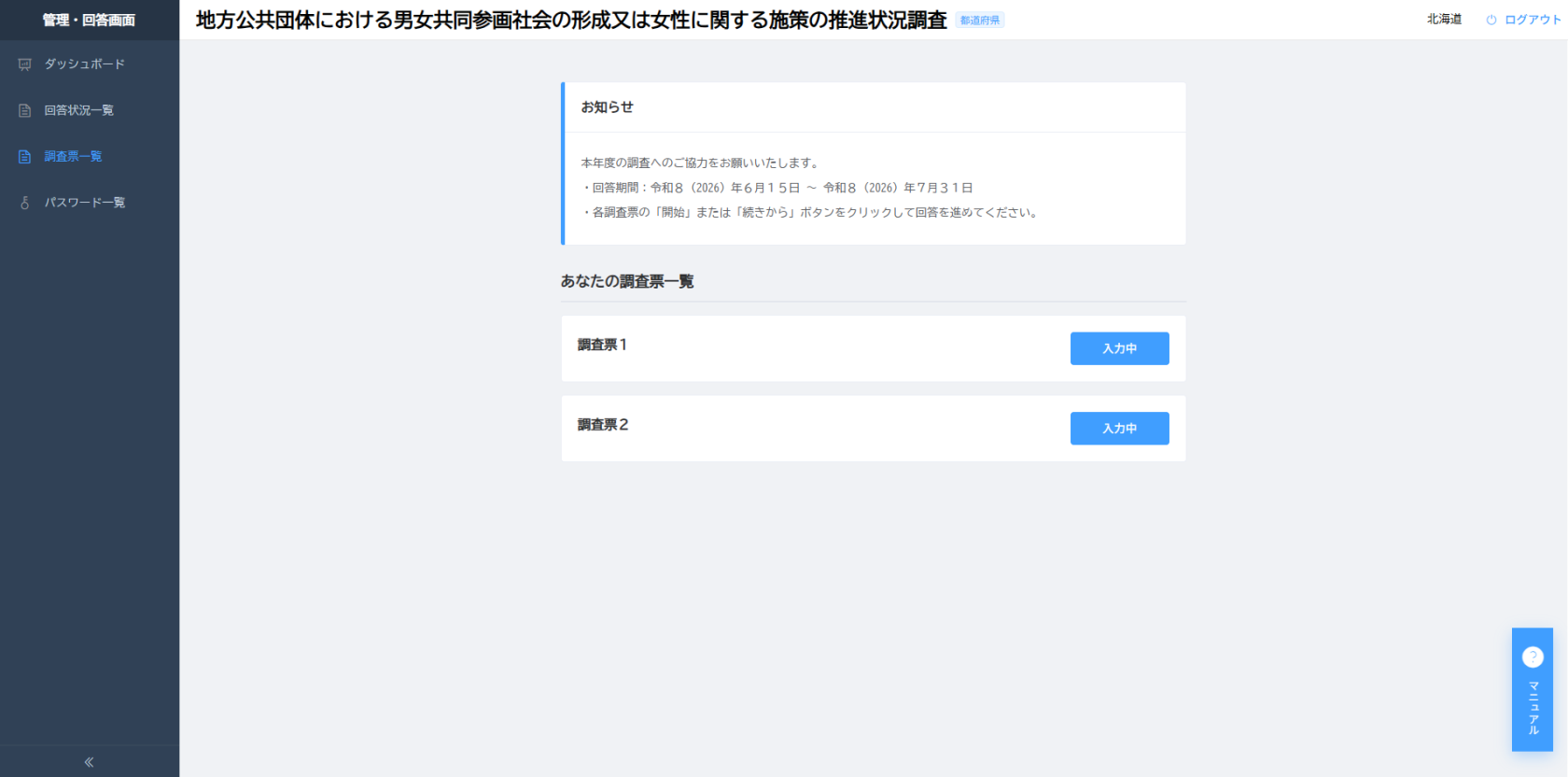The image size is (1568, 777).
Task: Click the 調査票2 card title
Action: pyautogui.click(x=603, y=425)
